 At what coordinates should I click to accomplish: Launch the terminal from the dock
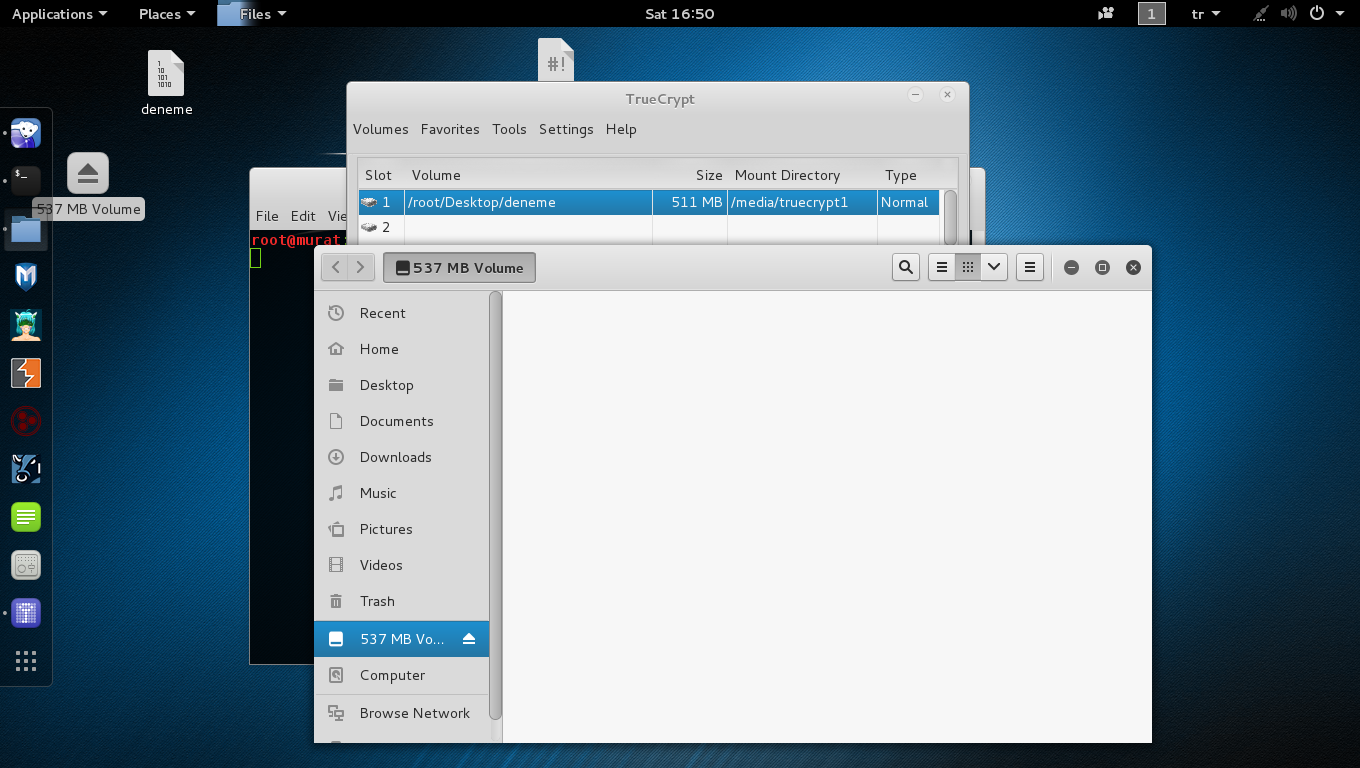(x=26, y=180)
